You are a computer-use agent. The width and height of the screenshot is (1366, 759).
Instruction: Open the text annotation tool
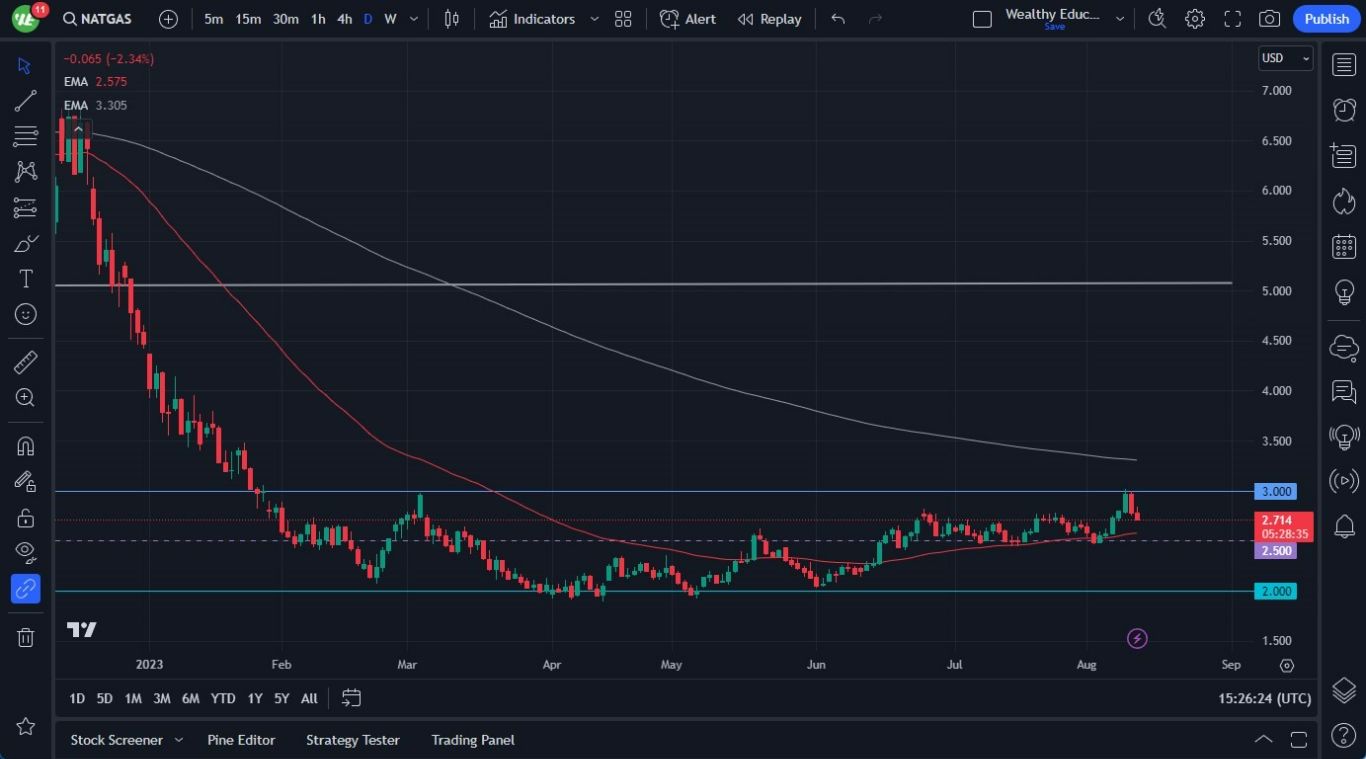click(x=25, y=279)
